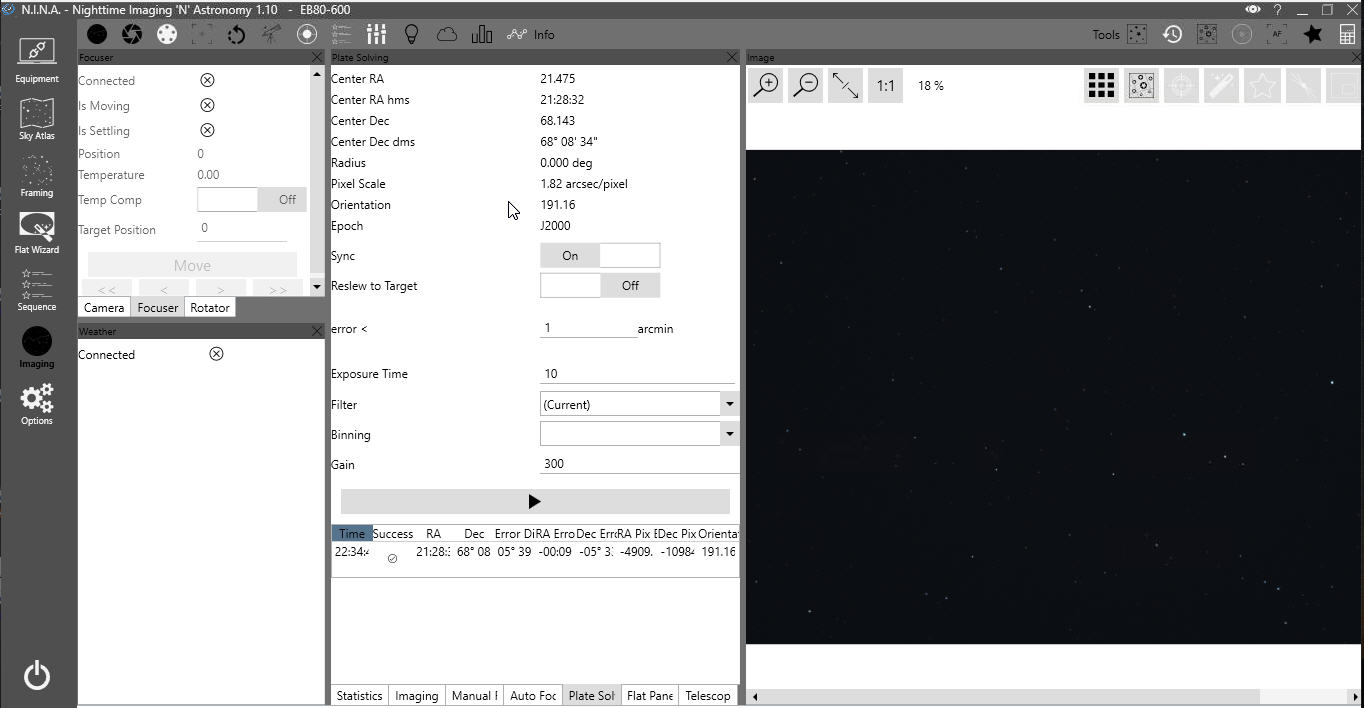Screen dimensions: 1364x708
Task: Open image history from Tools bar
Action: coord(1172,34)
